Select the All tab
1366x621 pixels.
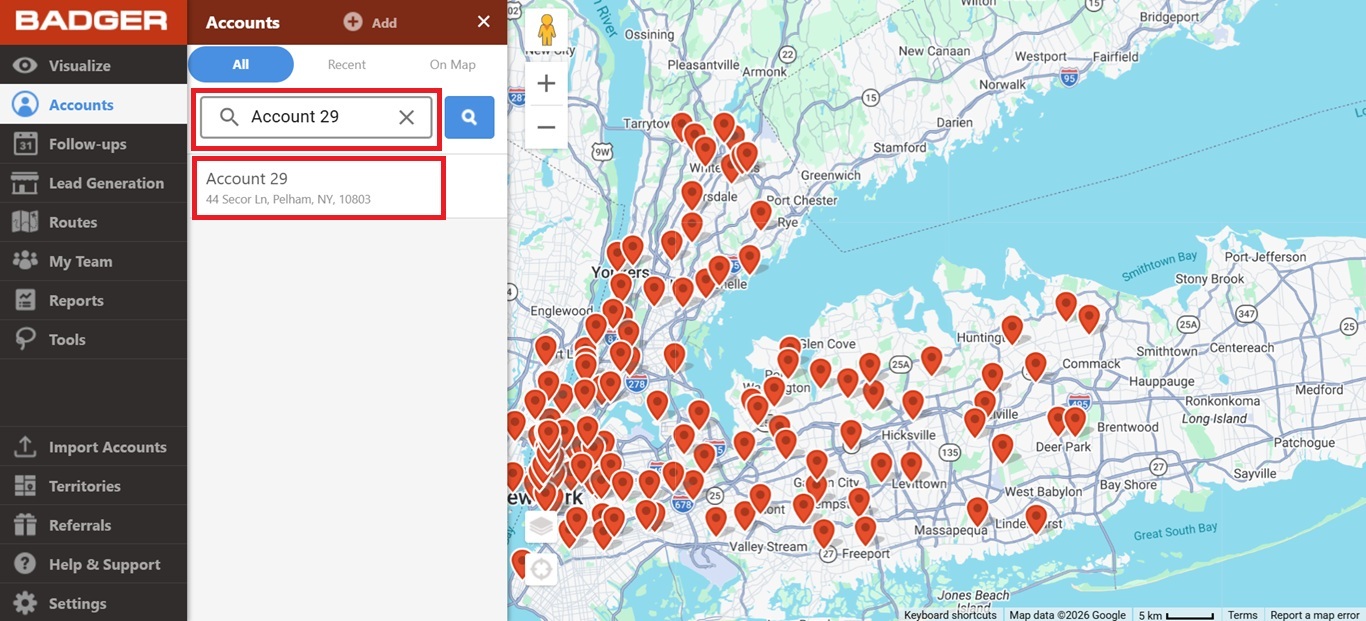point(241,64)
